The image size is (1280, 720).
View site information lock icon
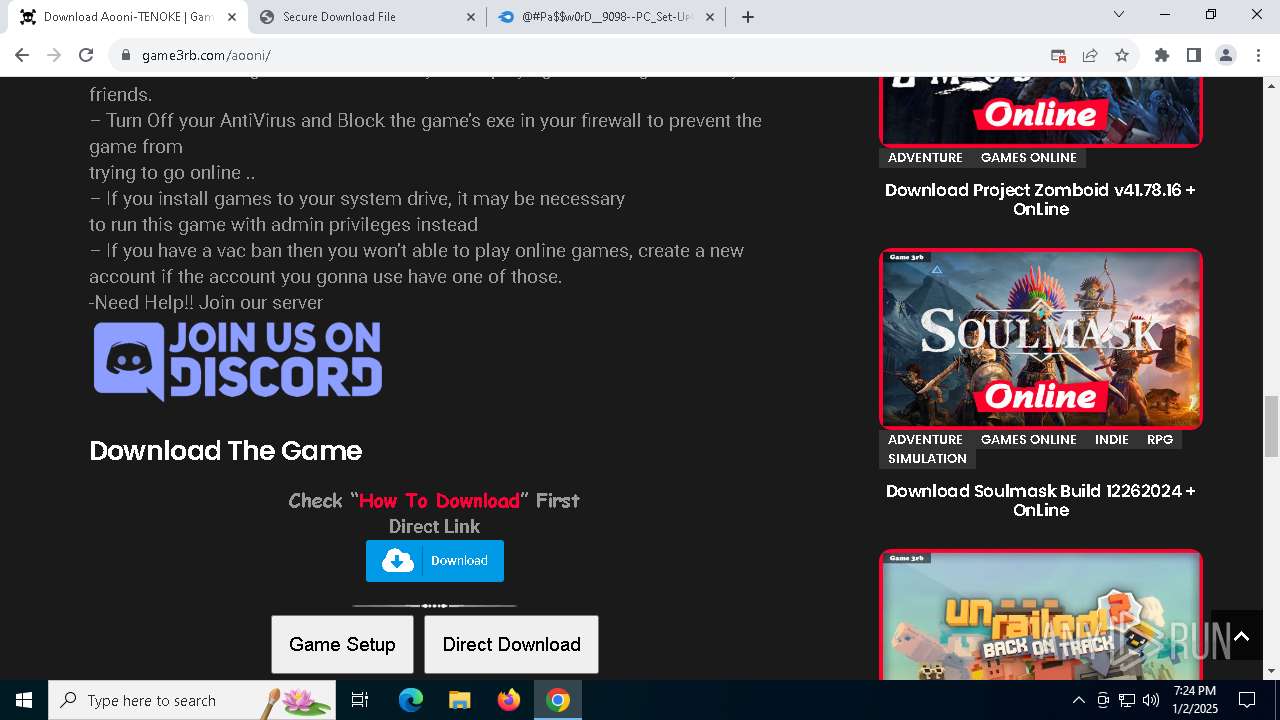click(x=126, y=55)
